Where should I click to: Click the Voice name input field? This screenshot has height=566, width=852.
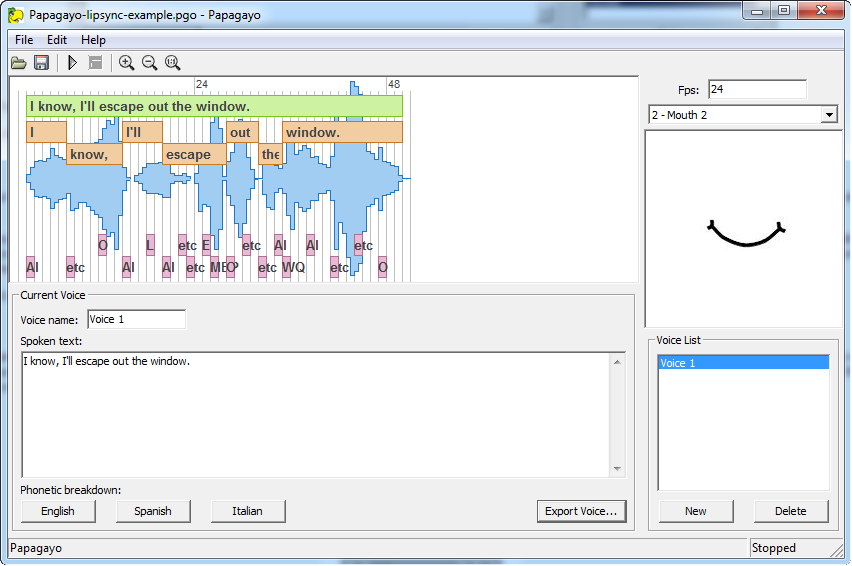(136, 319)
